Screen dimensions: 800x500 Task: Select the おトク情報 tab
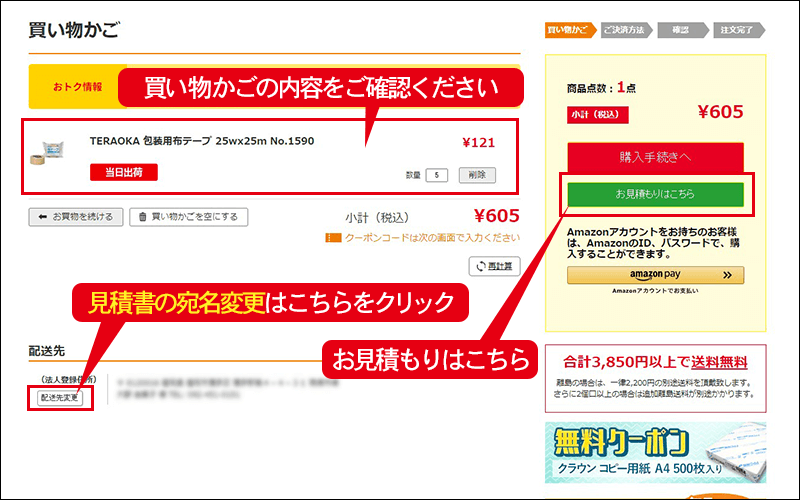click(77, 87)
